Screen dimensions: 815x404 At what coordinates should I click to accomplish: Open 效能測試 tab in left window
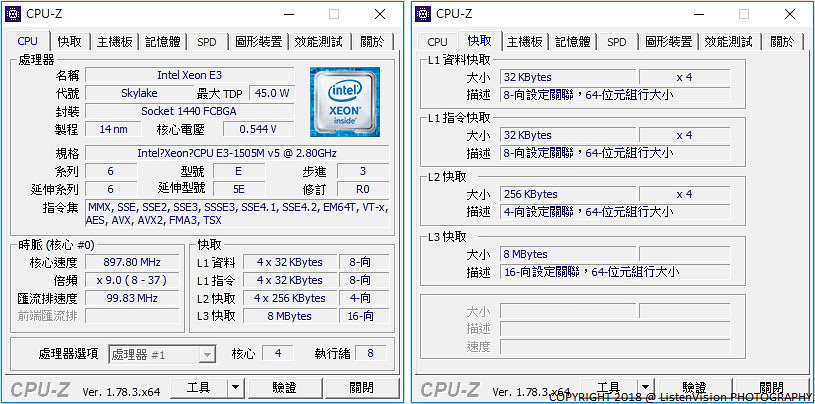(318, 42)
